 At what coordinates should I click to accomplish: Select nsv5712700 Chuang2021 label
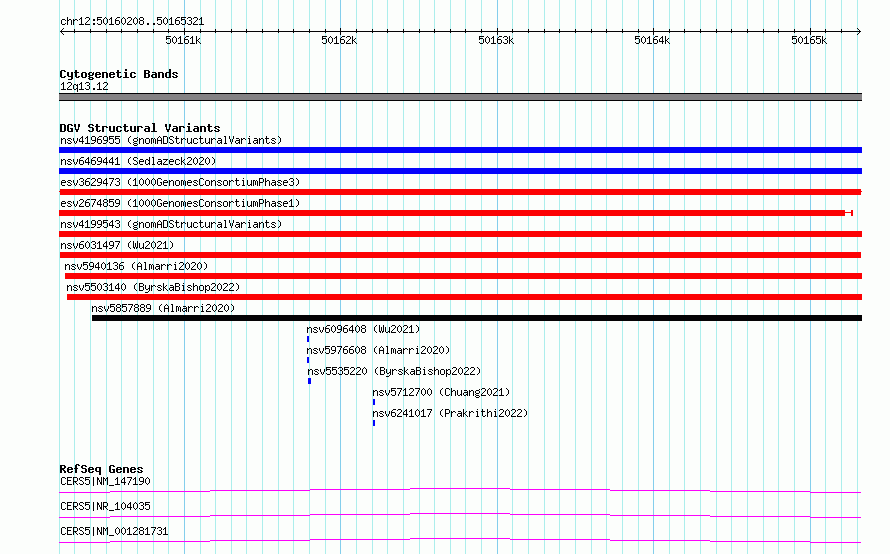pyautogui.click(x=441, y=392)
